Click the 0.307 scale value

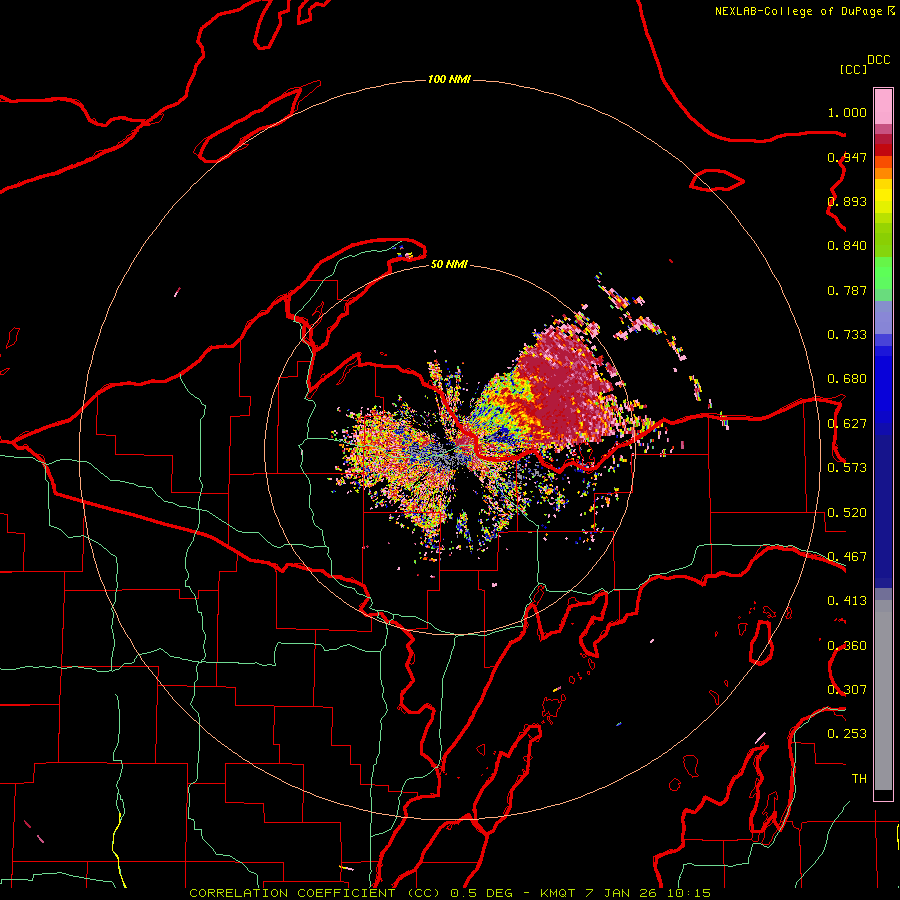(x=847, y=690)
